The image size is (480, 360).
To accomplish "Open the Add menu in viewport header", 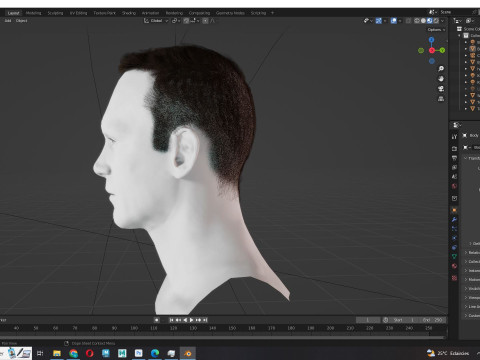I will pos(8,21).
